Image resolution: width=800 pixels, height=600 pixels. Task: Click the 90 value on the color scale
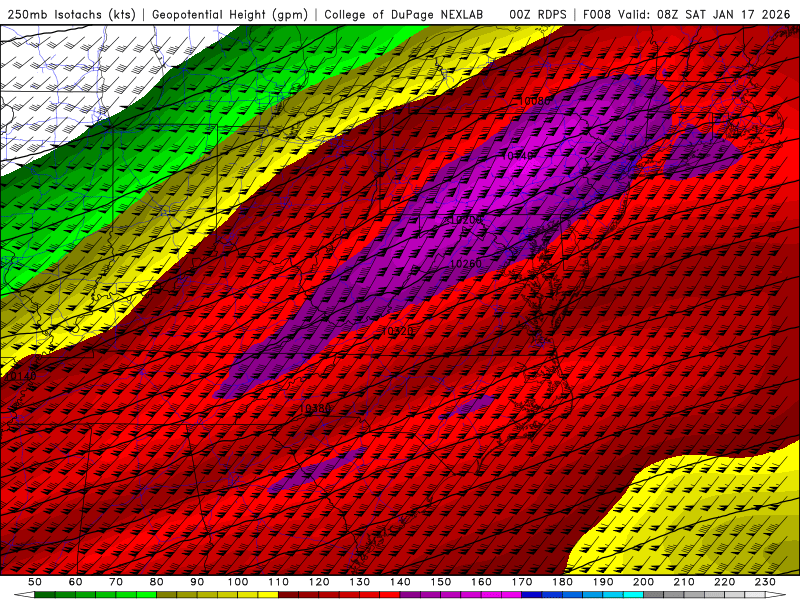(x=197, y=582)
